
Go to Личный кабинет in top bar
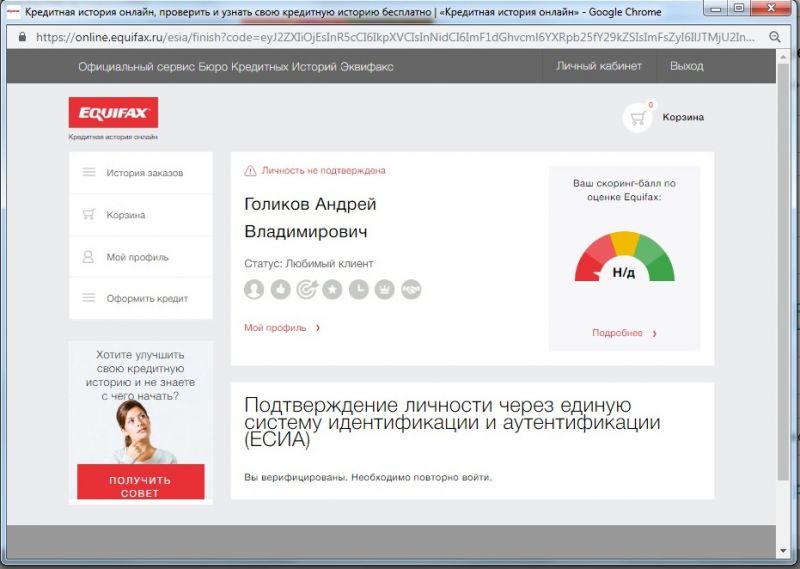[599, 66]
